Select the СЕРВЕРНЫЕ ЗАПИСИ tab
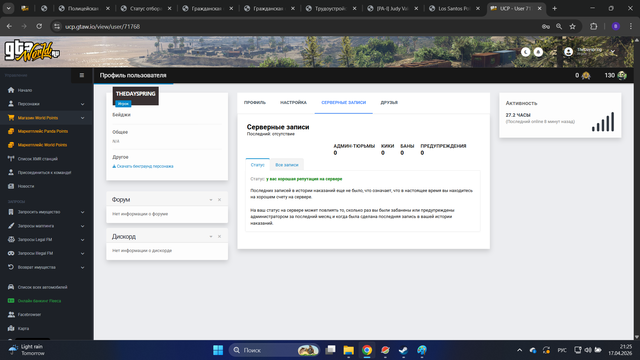Image resolution: width=640 pixels, height=360 pixels. tap(343, 102)
